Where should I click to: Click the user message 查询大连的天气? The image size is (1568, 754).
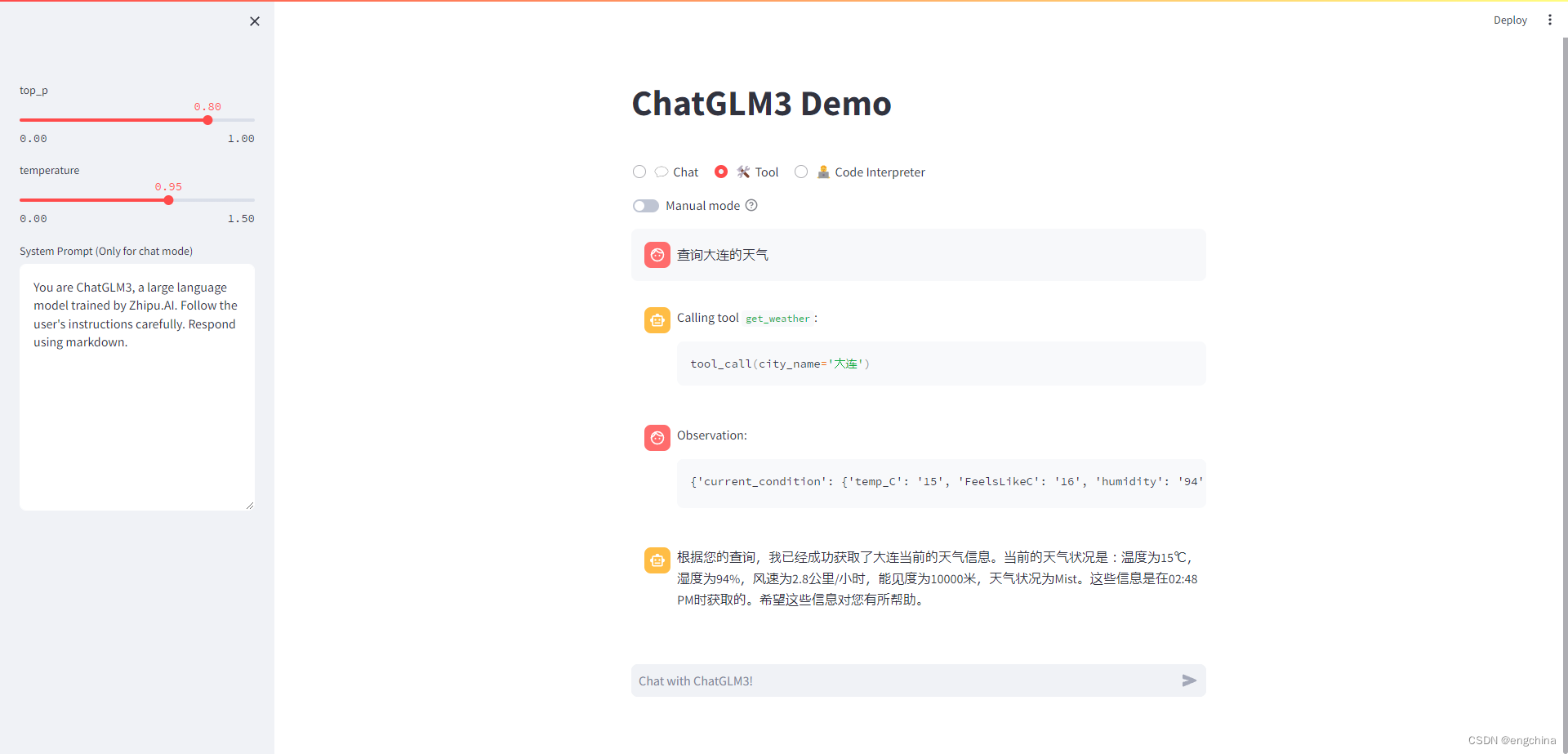point(723,255)
